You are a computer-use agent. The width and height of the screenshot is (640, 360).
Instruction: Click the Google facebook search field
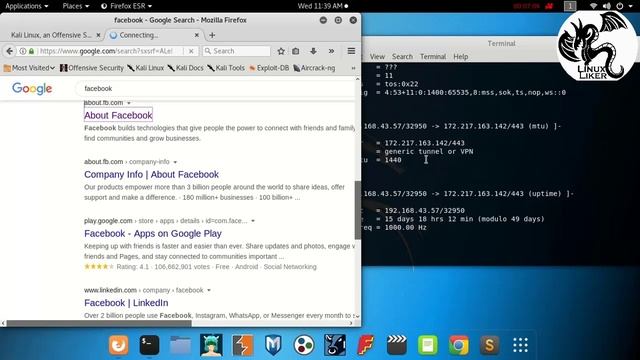pos(216,89)
